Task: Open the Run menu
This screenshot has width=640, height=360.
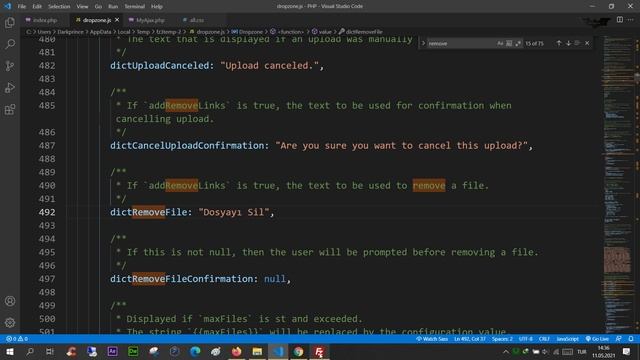Action: pyautogui.click(x=113, y=7)
